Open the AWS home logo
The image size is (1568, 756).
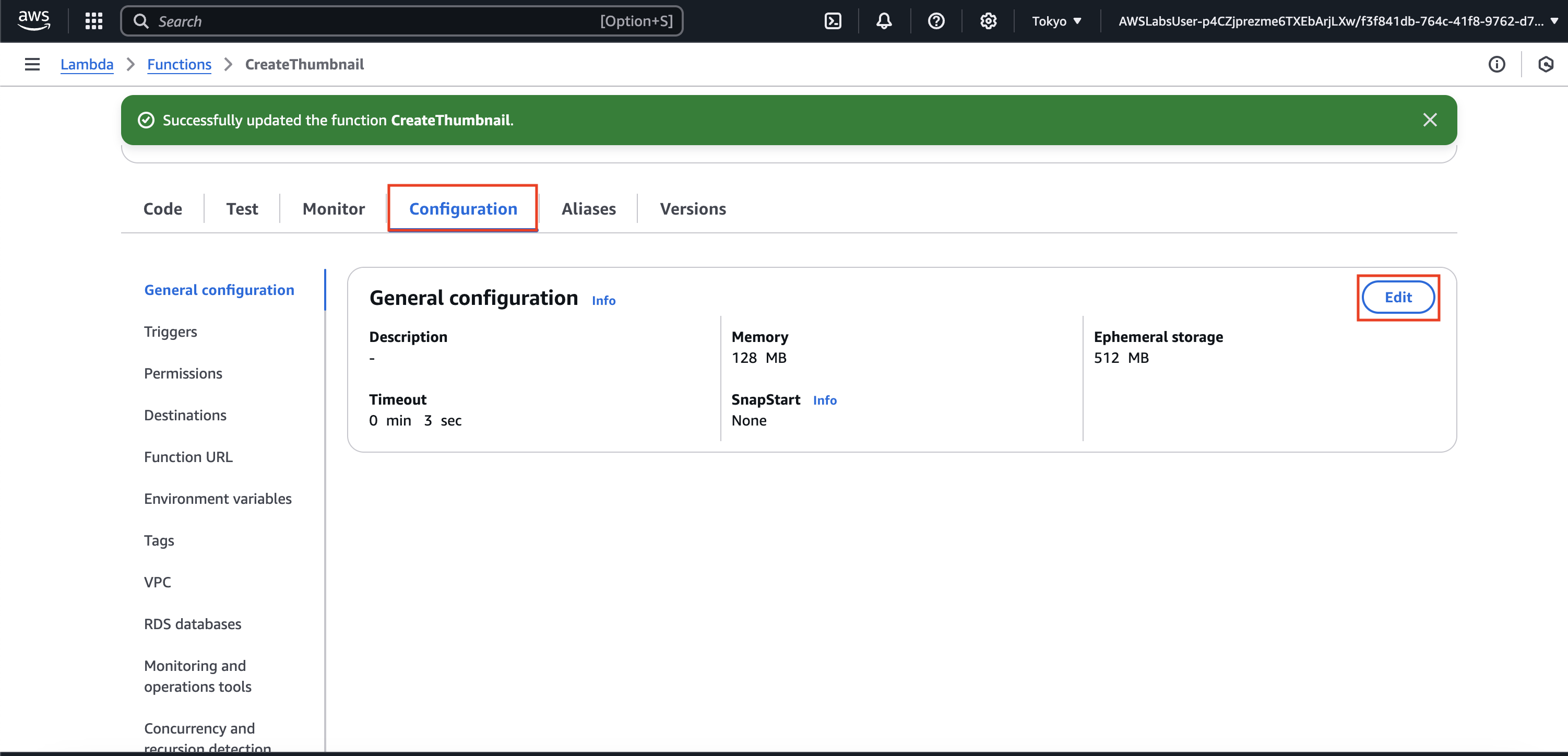33,20
